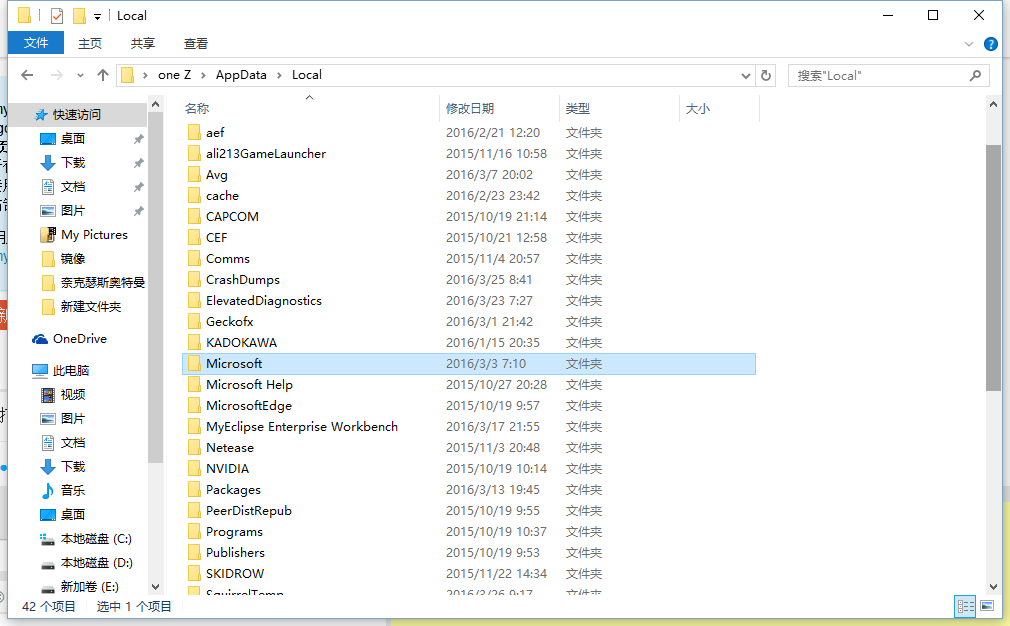Switch to the 共享 ribbon tab

tap(142, 43)
